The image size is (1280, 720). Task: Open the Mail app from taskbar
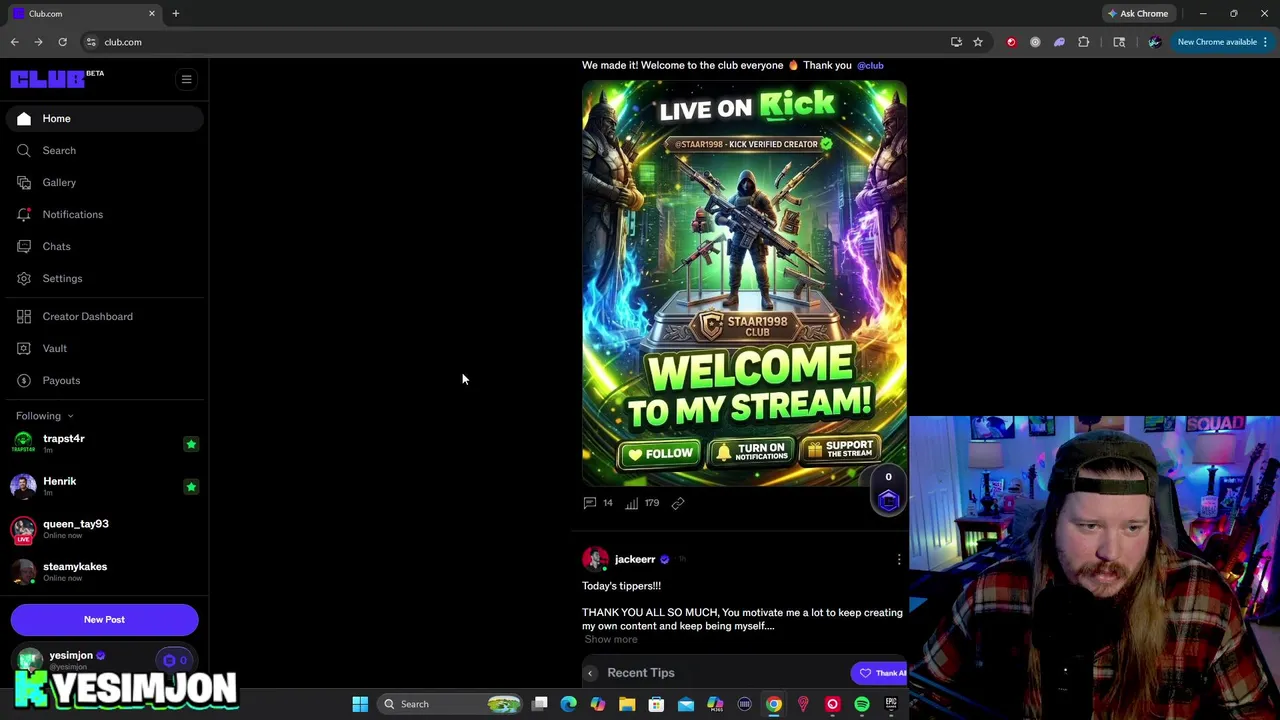click(686, 704)
